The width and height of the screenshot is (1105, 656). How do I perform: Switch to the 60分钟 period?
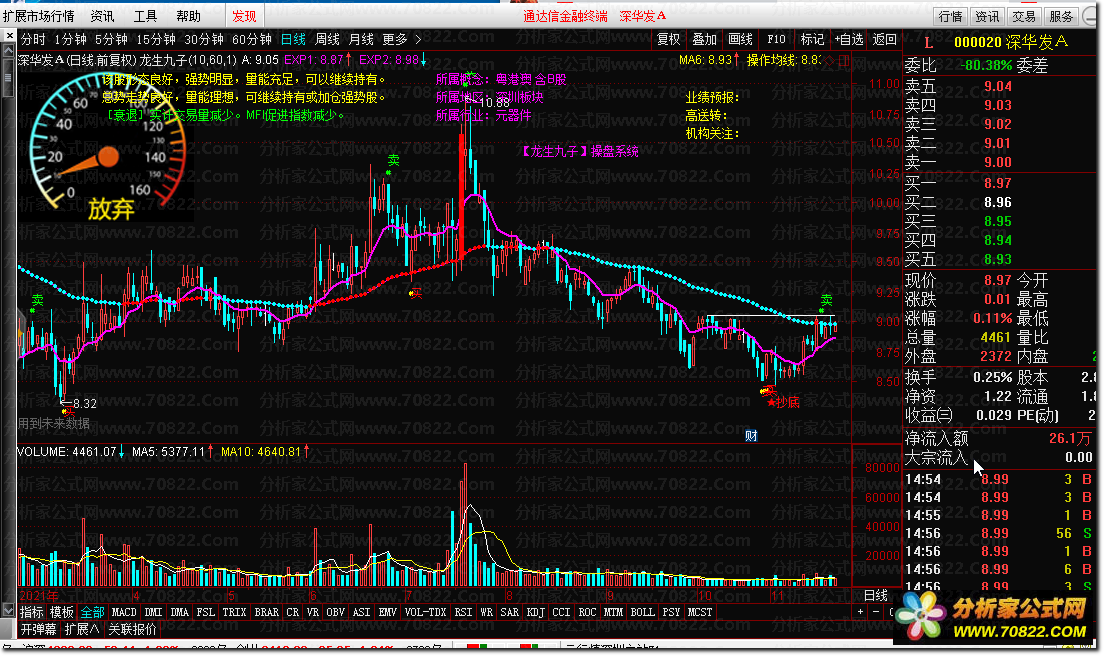[x=252, y=39]
